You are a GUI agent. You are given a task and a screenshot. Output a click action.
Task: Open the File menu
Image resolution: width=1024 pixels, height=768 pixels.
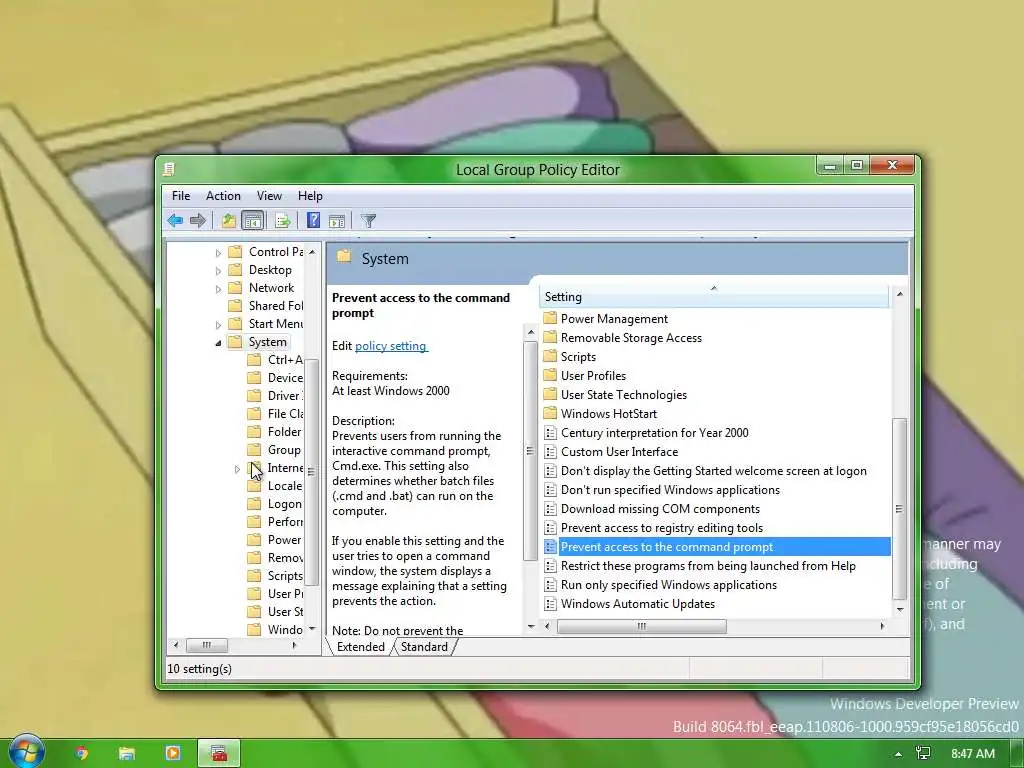point(181,196)
